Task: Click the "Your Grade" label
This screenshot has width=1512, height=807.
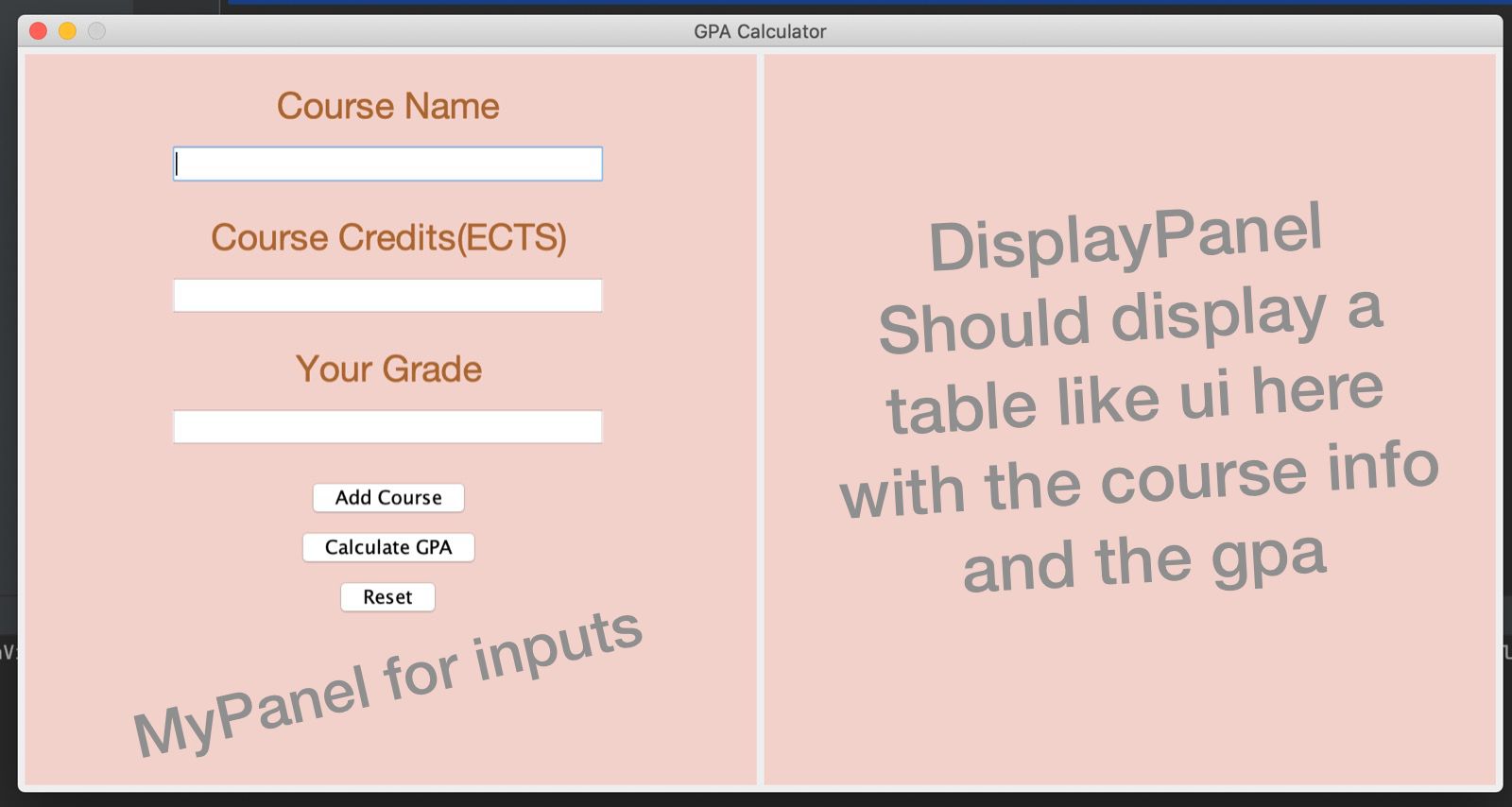Action: pos(388,369)
